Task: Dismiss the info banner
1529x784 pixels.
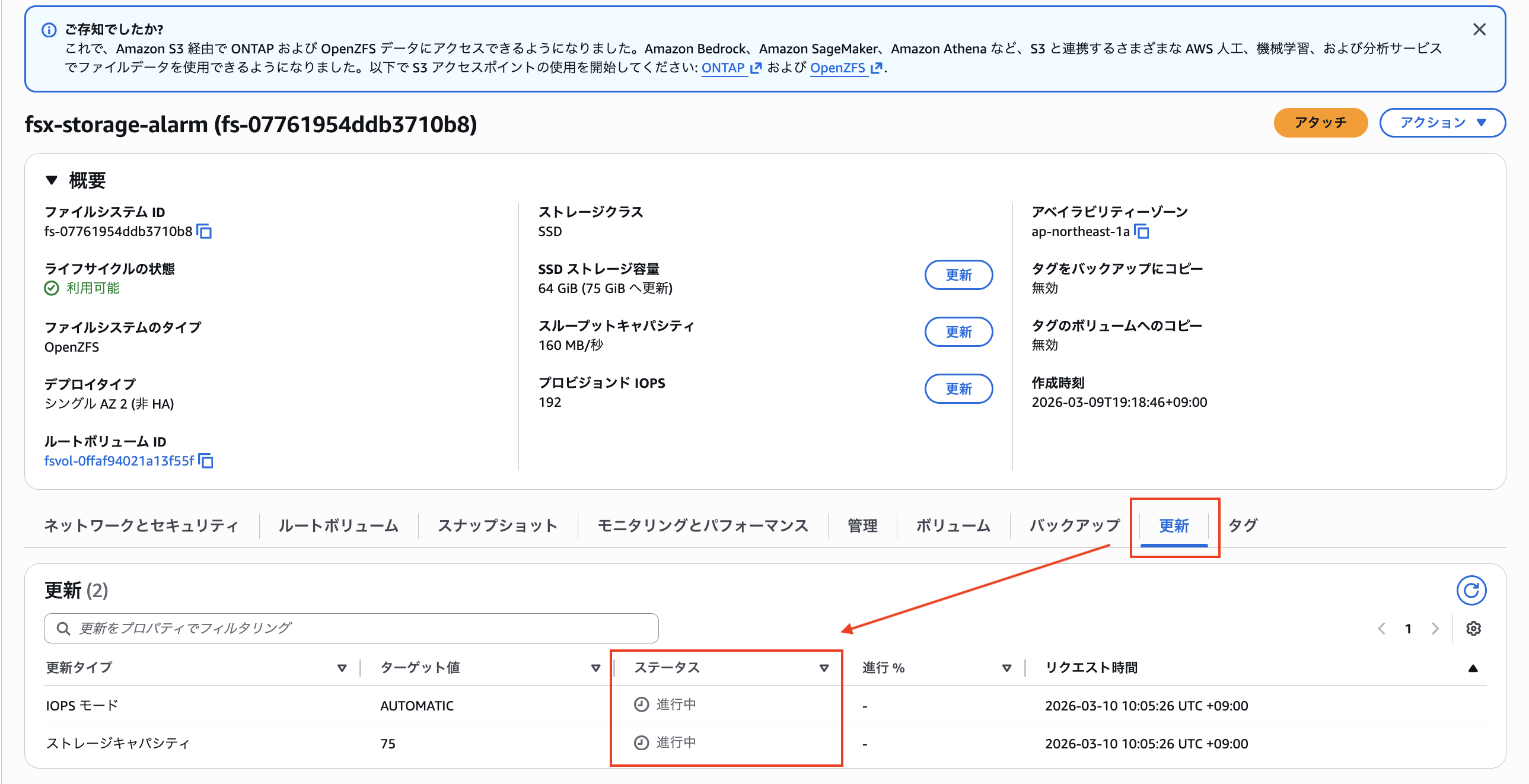Action: point(1479,30)
